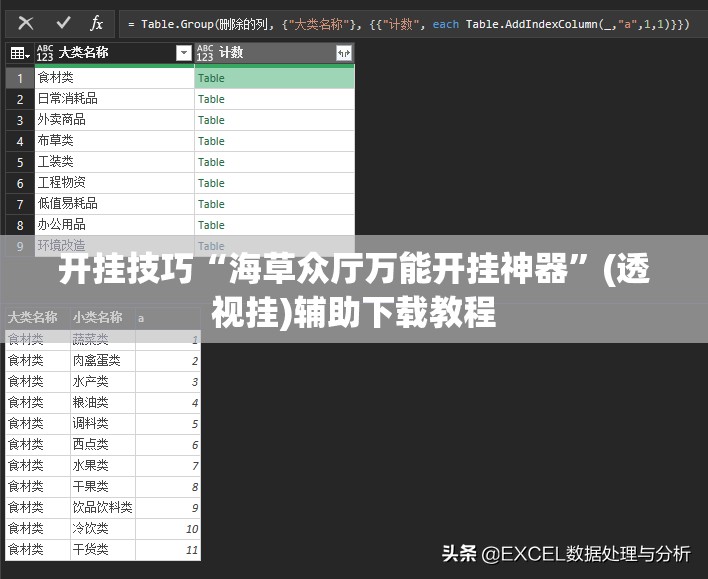Select the 布草类 cell
708x579 pixels.
click(114, 141)
